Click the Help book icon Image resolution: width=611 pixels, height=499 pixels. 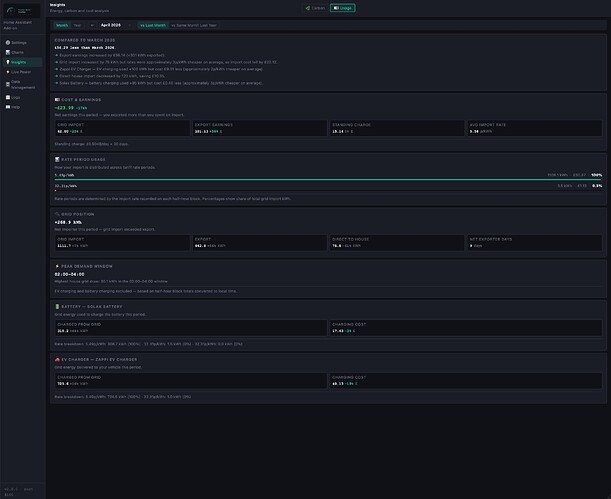pos(8,107)
